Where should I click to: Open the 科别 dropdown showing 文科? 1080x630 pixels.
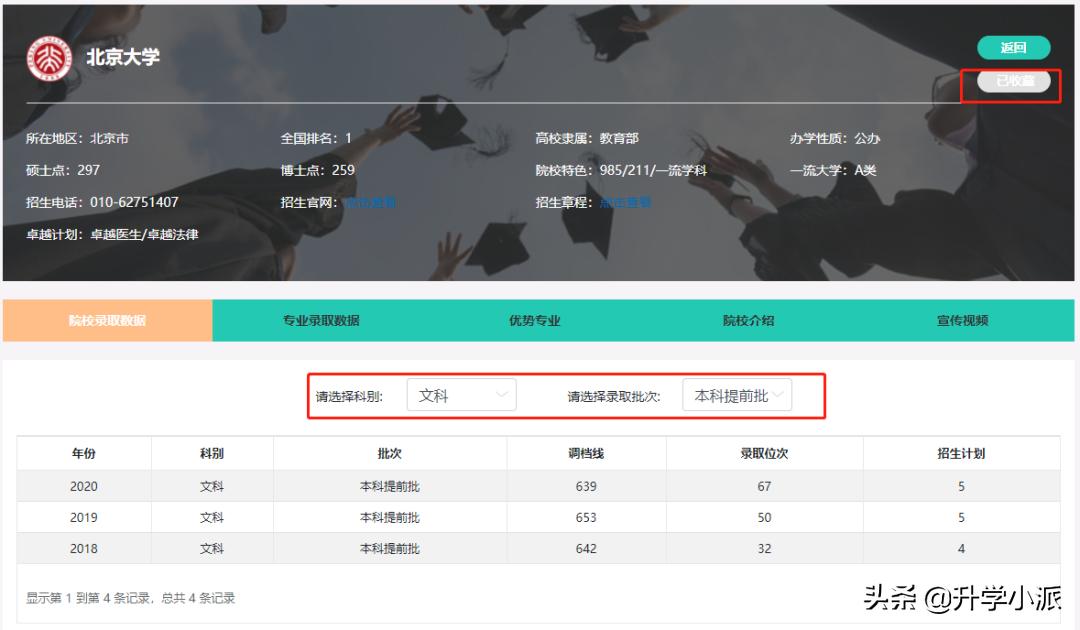pyautogui.click(x=462, y=394)
